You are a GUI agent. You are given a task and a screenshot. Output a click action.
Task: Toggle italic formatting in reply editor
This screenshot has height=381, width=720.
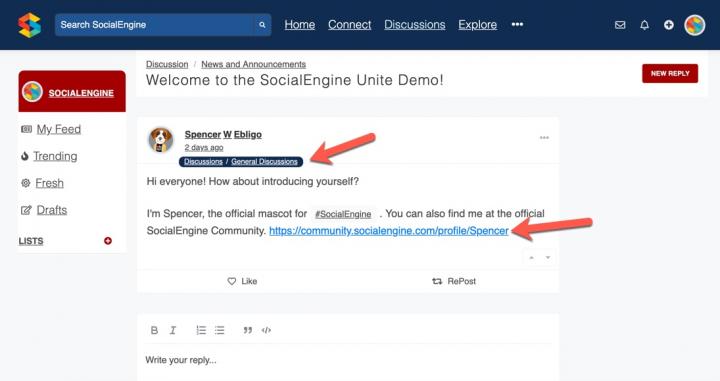click(173, 330)
